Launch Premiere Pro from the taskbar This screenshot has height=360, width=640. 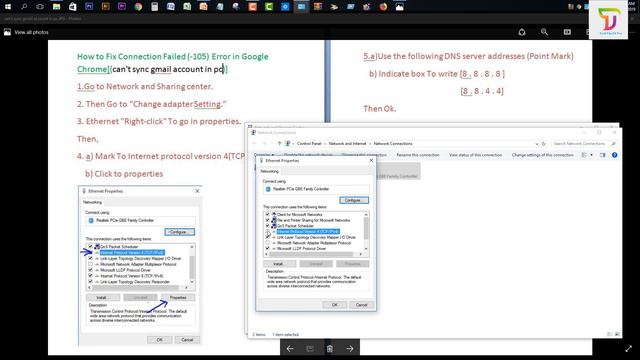coord(122,7)
